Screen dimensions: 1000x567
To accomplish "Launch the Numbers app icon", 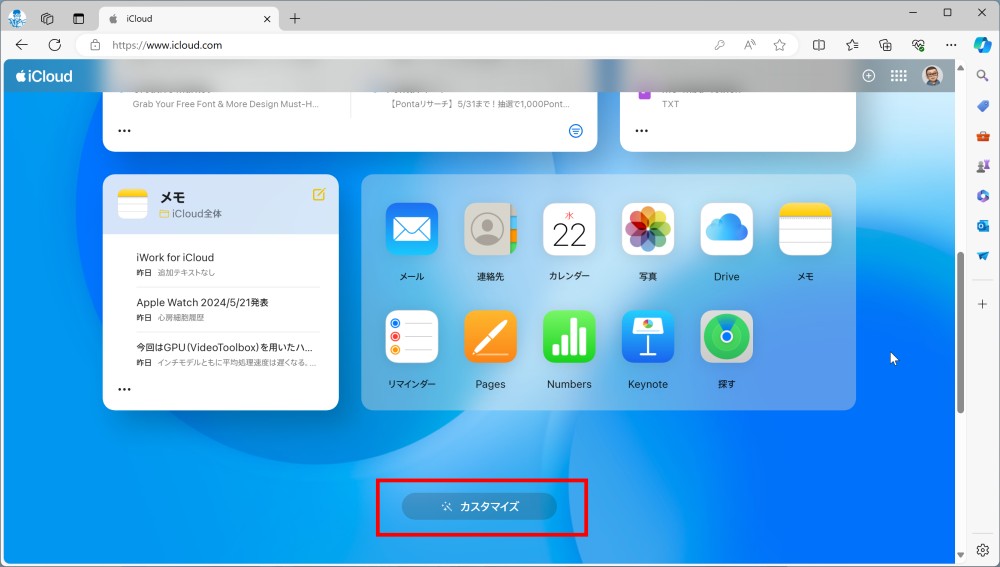I will pyautogui.click(x=569, y=336).
